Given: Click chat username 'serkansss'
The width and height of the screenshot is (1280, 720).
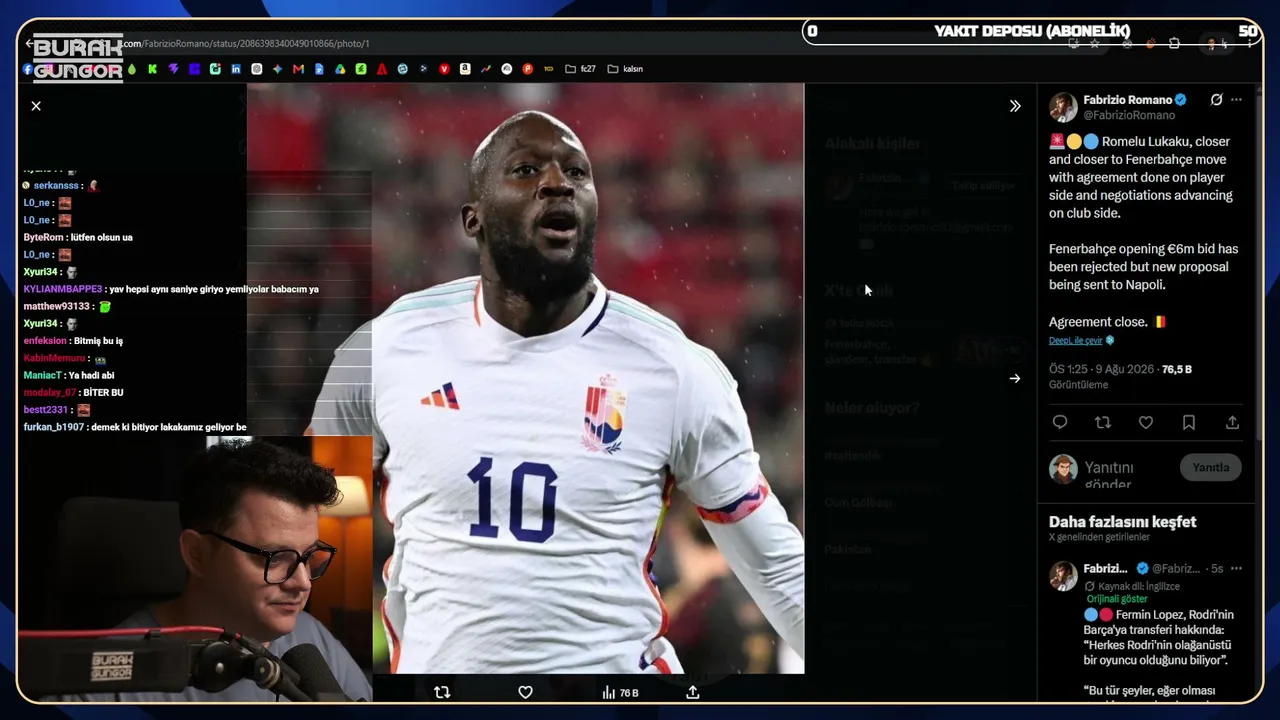Looking at the screenshot, I should click(58, 185).
